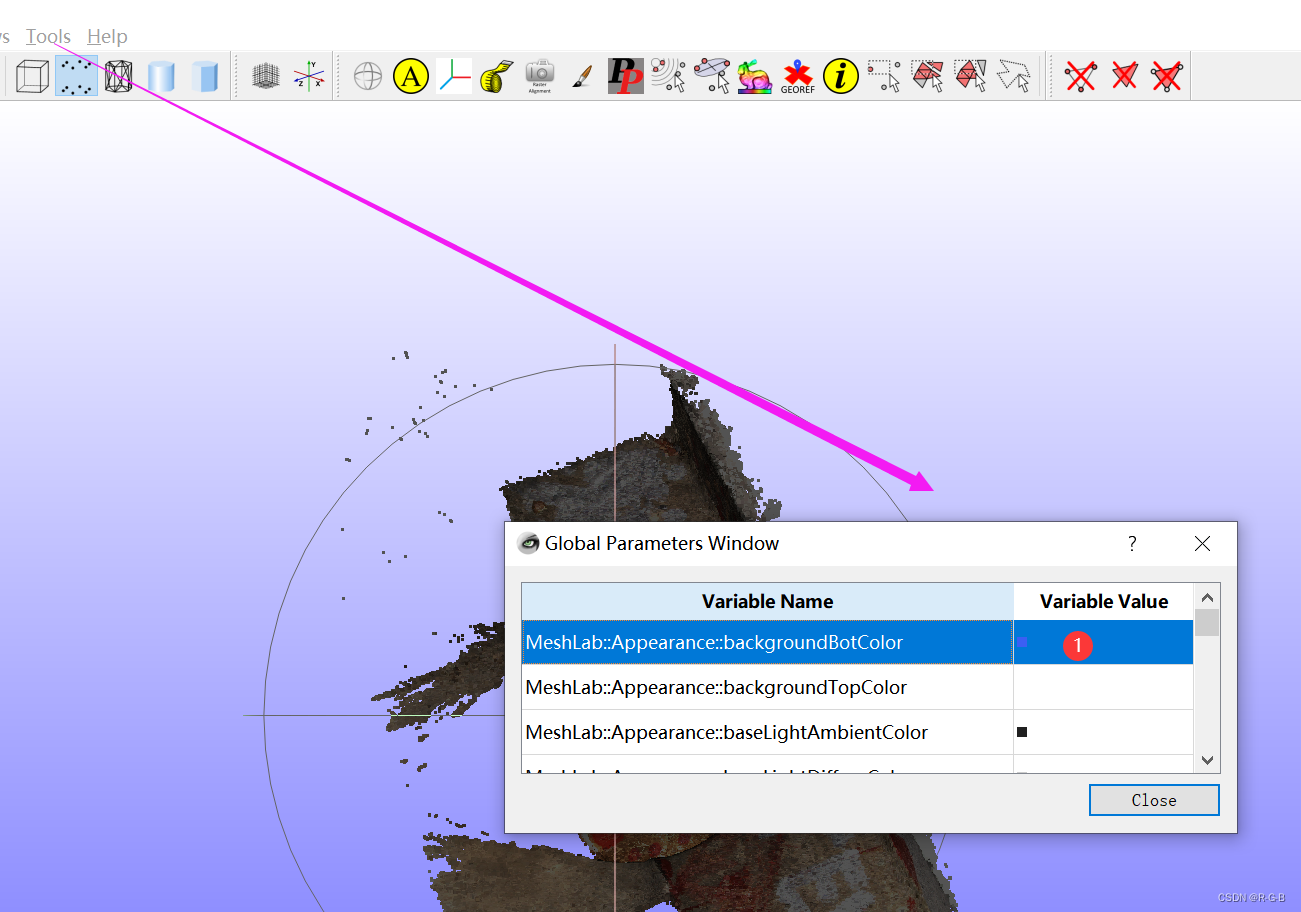Activate Select Connected Components tool

click(x=970, y=76)
